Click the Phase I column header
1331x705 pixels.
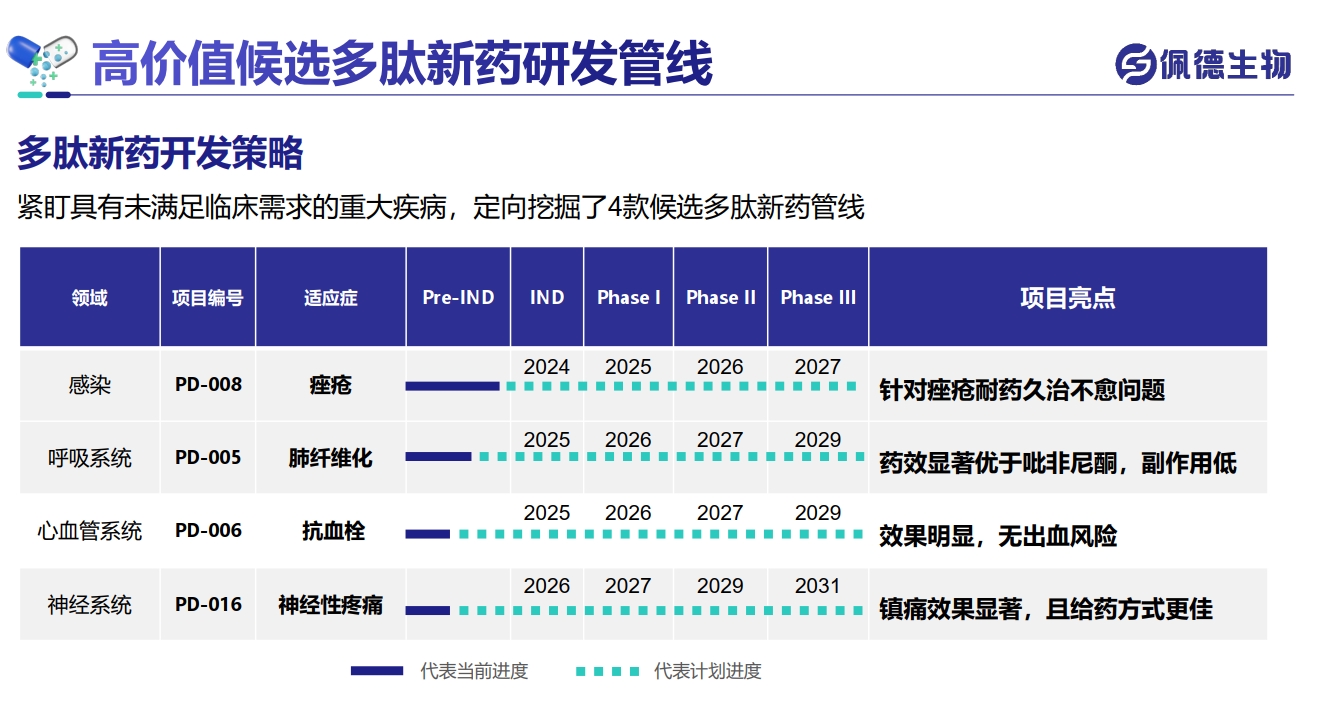[x=629, y=297]
